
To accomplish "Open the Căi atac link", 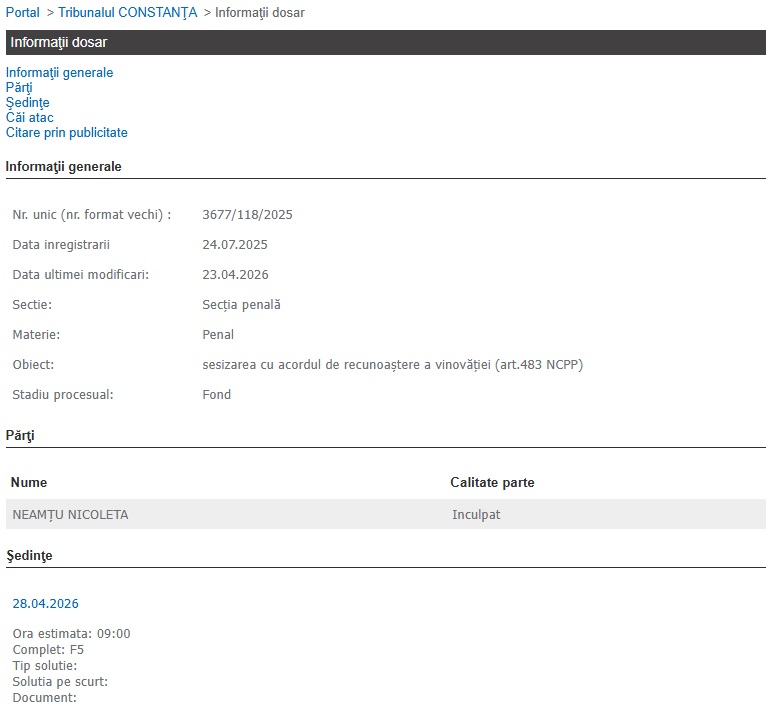I will (x=29, y=118).
